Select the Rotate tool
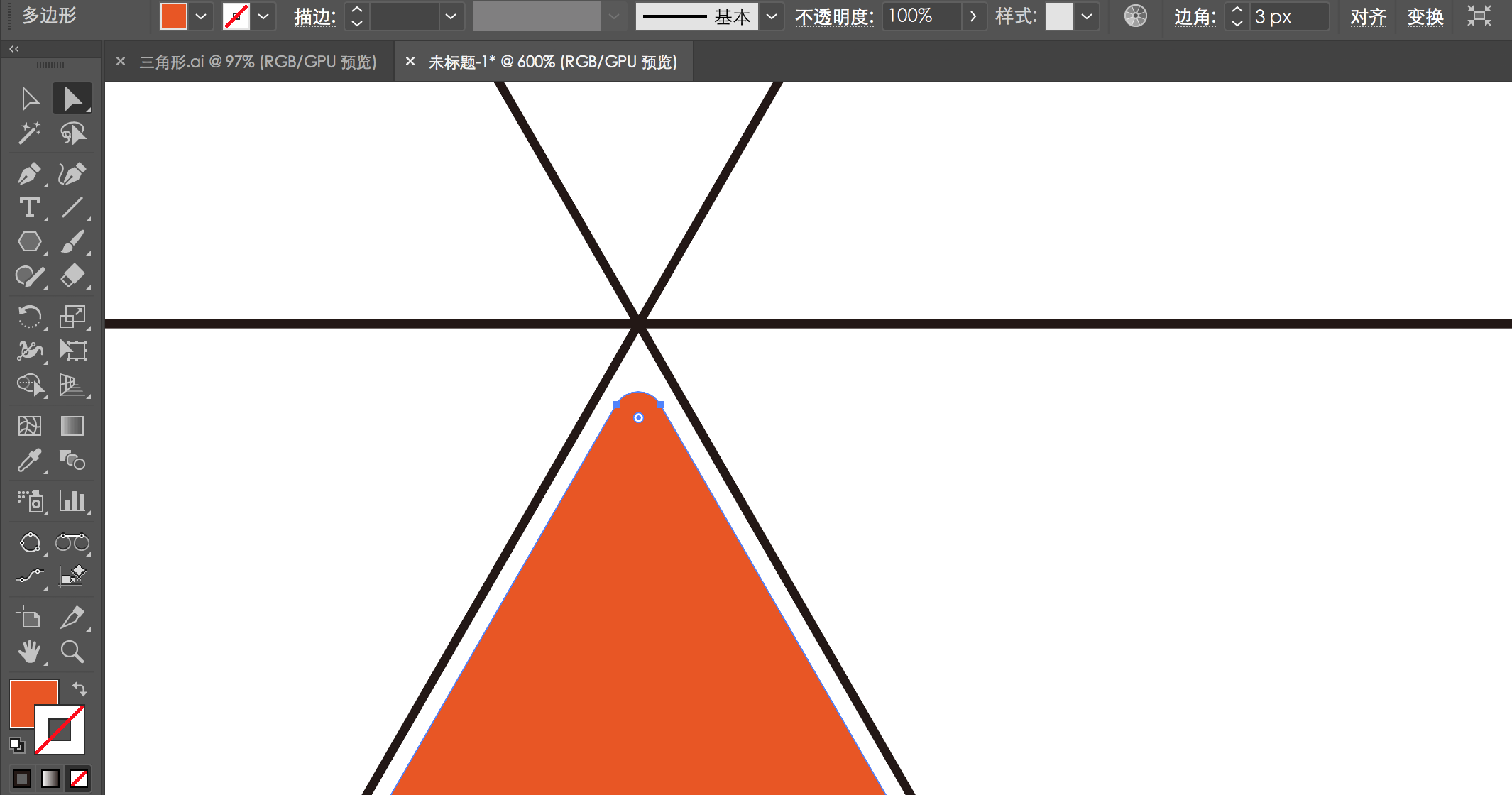 click(x=29, y=316)
